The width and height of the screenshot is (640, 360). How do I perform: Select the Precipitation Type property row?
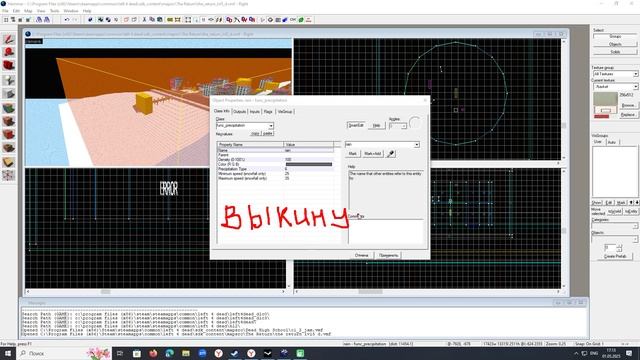pos(276,169)
